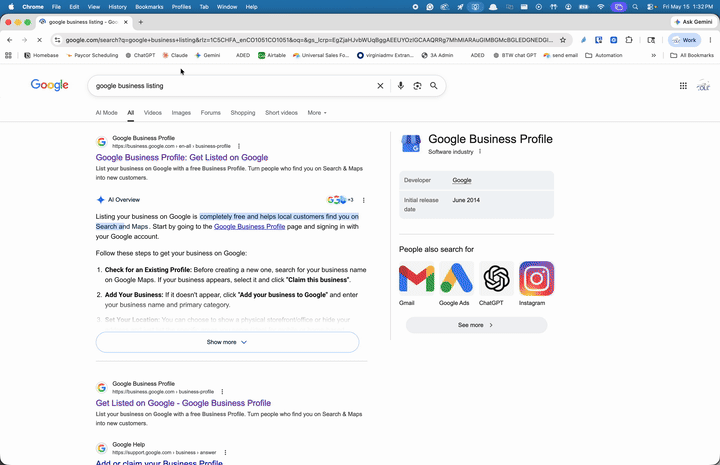The width and height of the screenshot is (720, 465).
Task: Open more options for Google Help result
Action: (225, 453)
